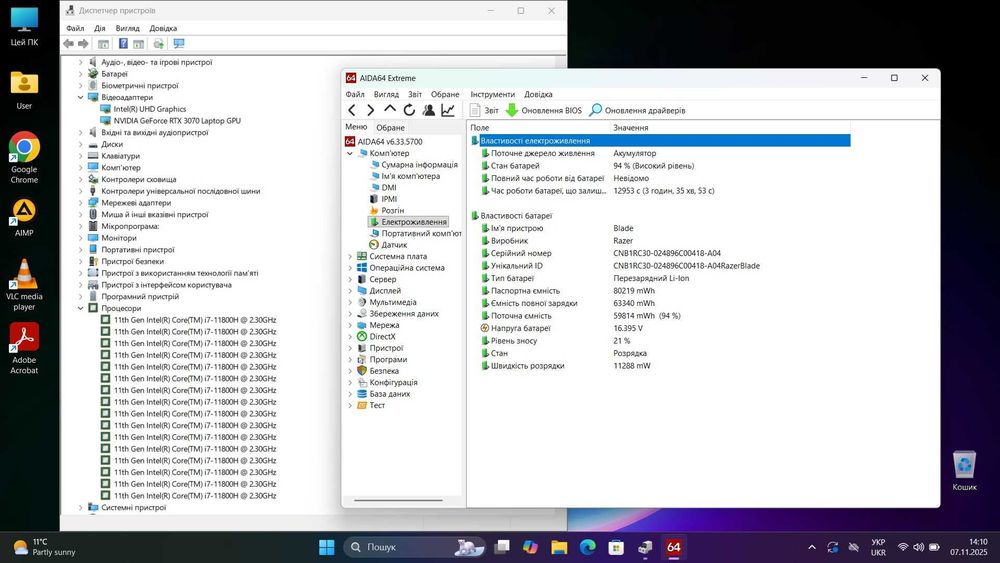Expand Батареї in Device Manager
The height and width of the screenshot is (563, 1000).
80,74
